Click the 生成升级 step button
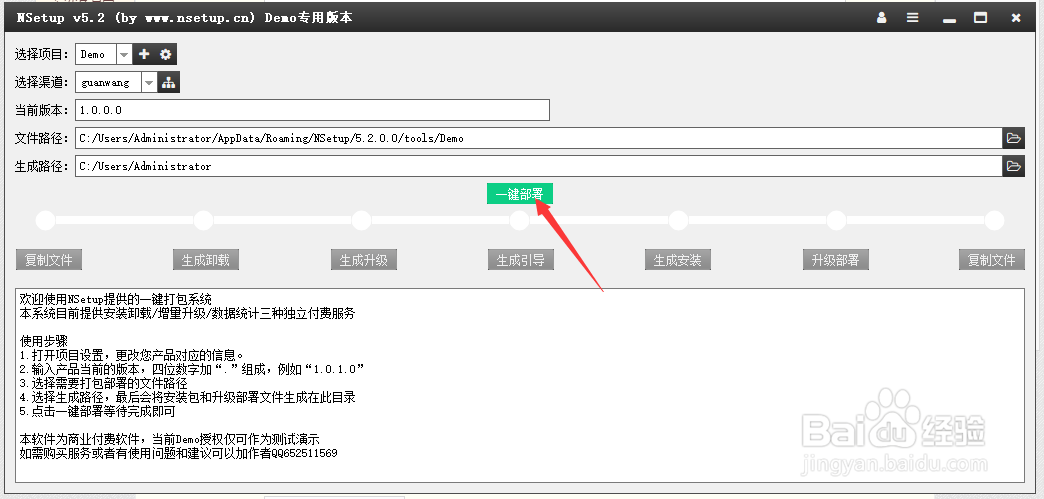Viewport: 1044px width, 499px height. pos(364,260)
